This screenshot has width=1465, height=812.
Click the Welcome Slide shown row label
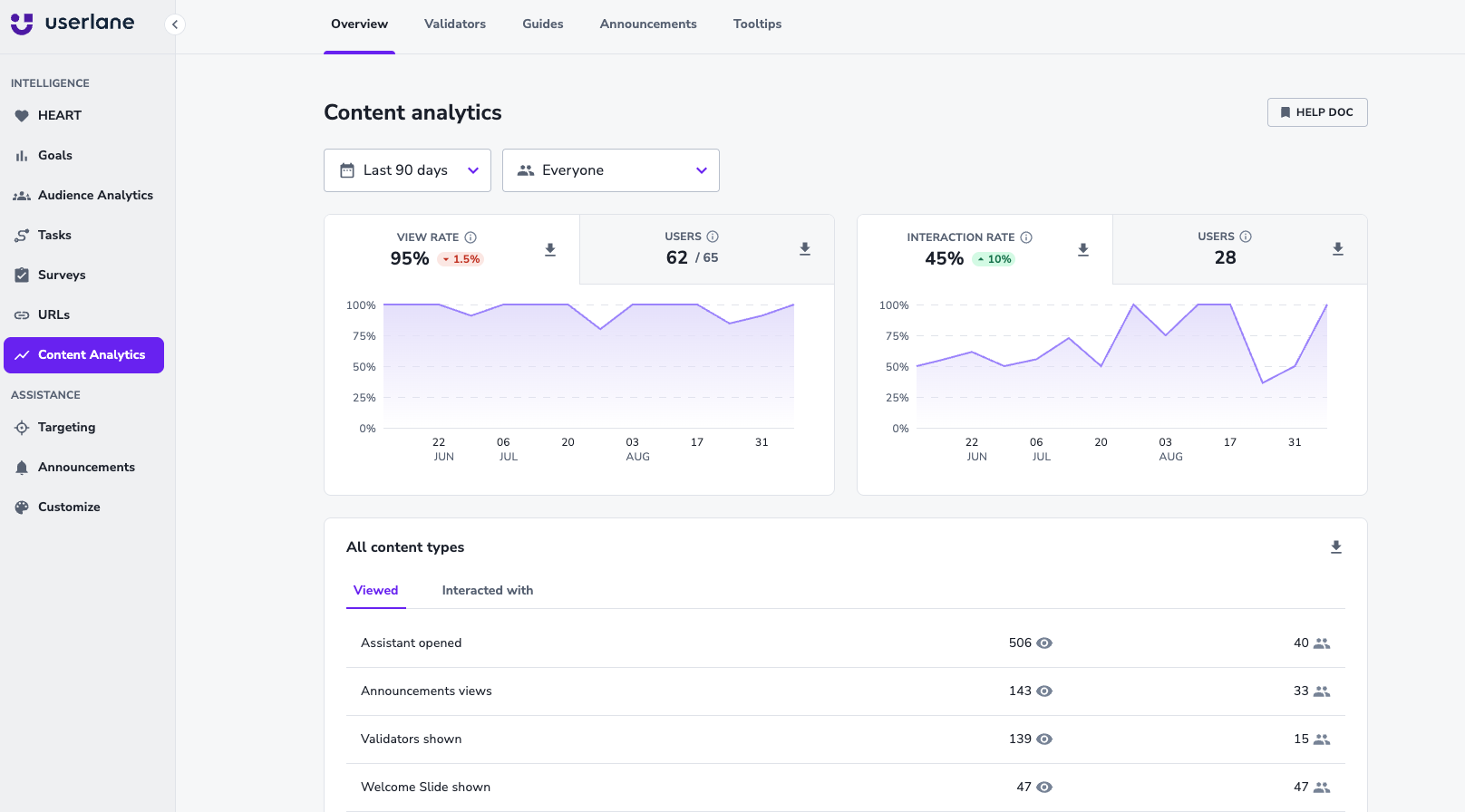click(426, 788)
